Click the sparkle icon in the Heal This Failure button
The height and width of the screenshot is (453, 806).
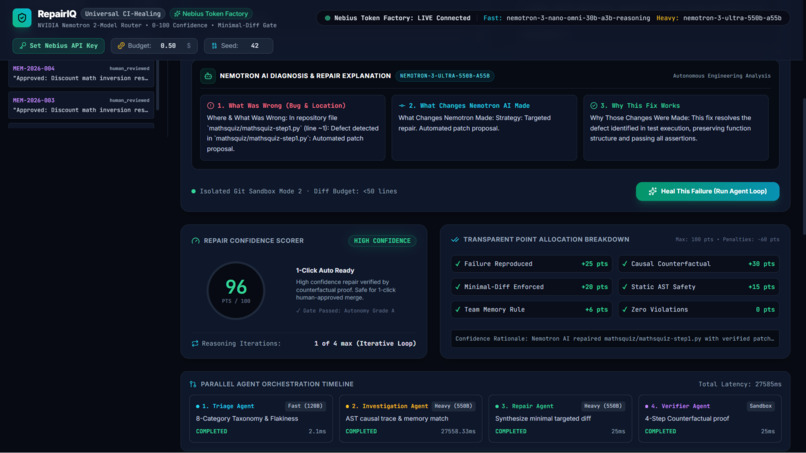652,191
